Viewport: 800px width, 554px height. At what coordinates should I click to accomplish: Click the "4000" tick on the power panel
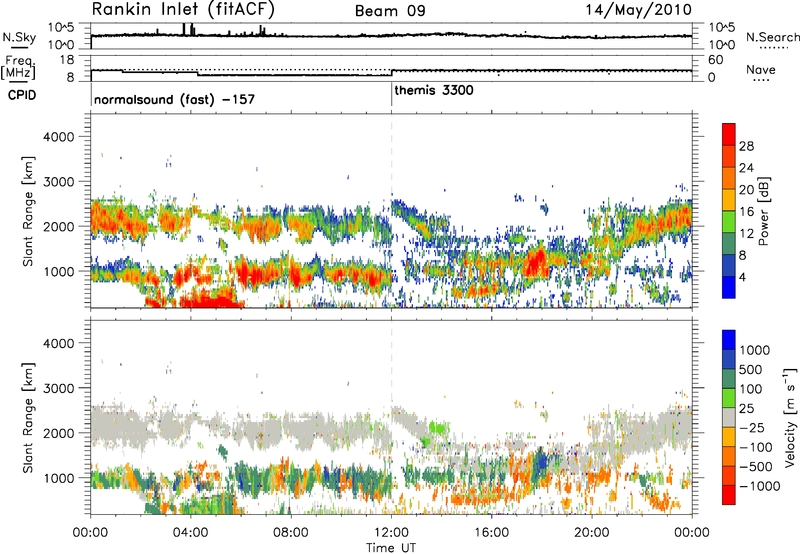coord(58,137)
